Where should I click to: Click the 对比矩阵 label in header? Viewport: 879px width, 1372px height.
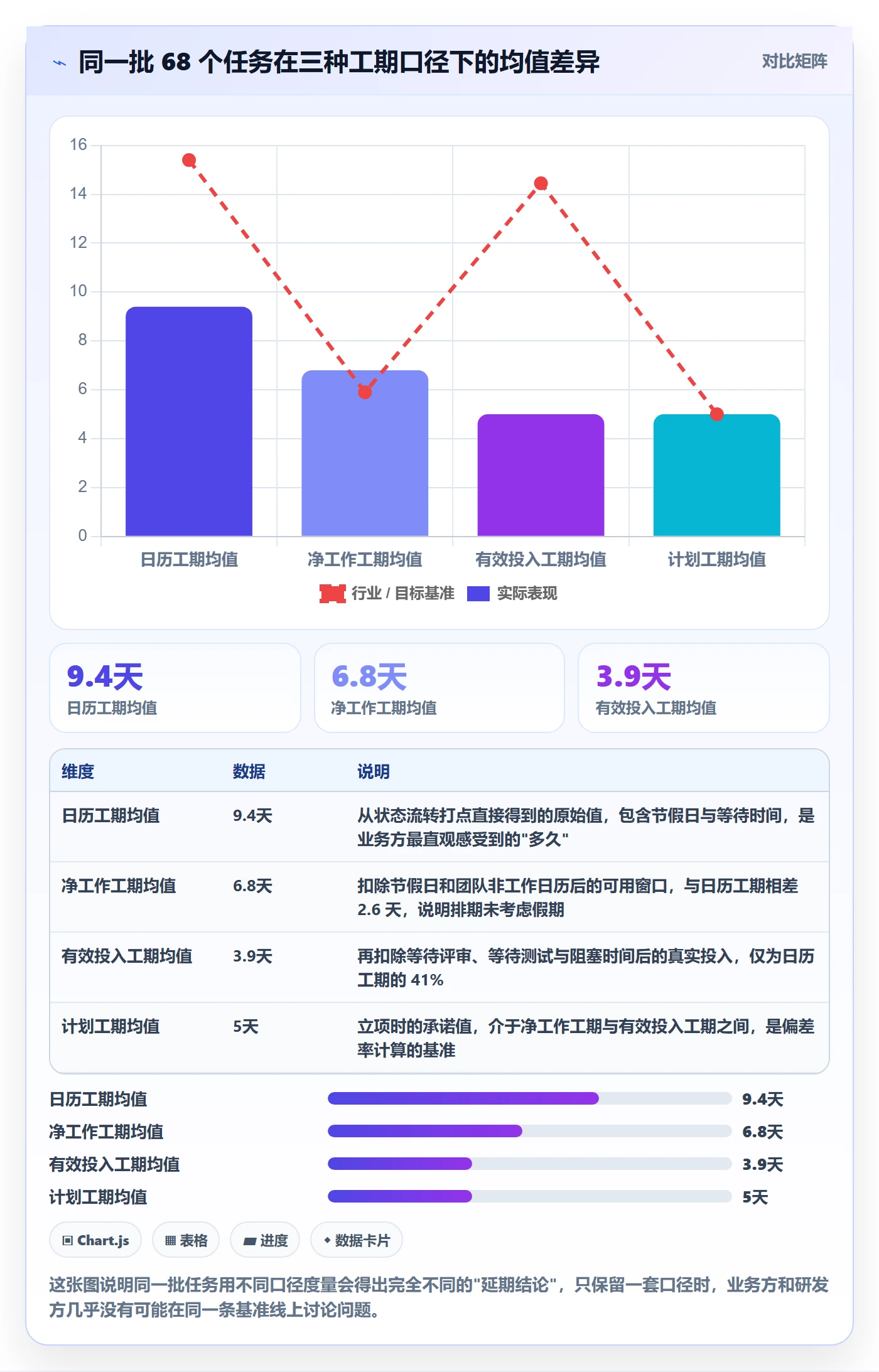(x=794, y=61)
